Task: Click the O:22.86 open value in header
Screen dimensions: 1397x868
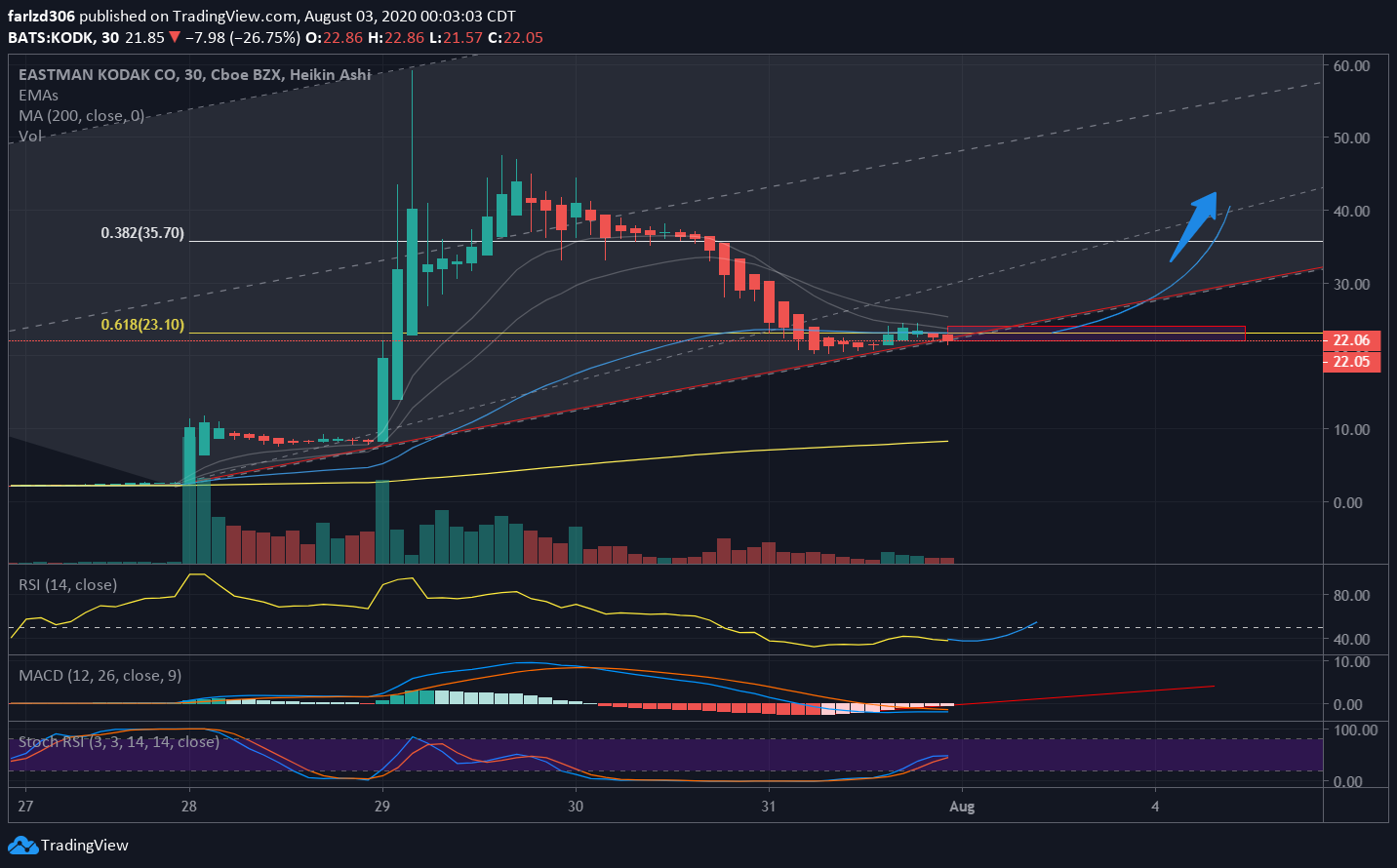Action: (335, 37)
